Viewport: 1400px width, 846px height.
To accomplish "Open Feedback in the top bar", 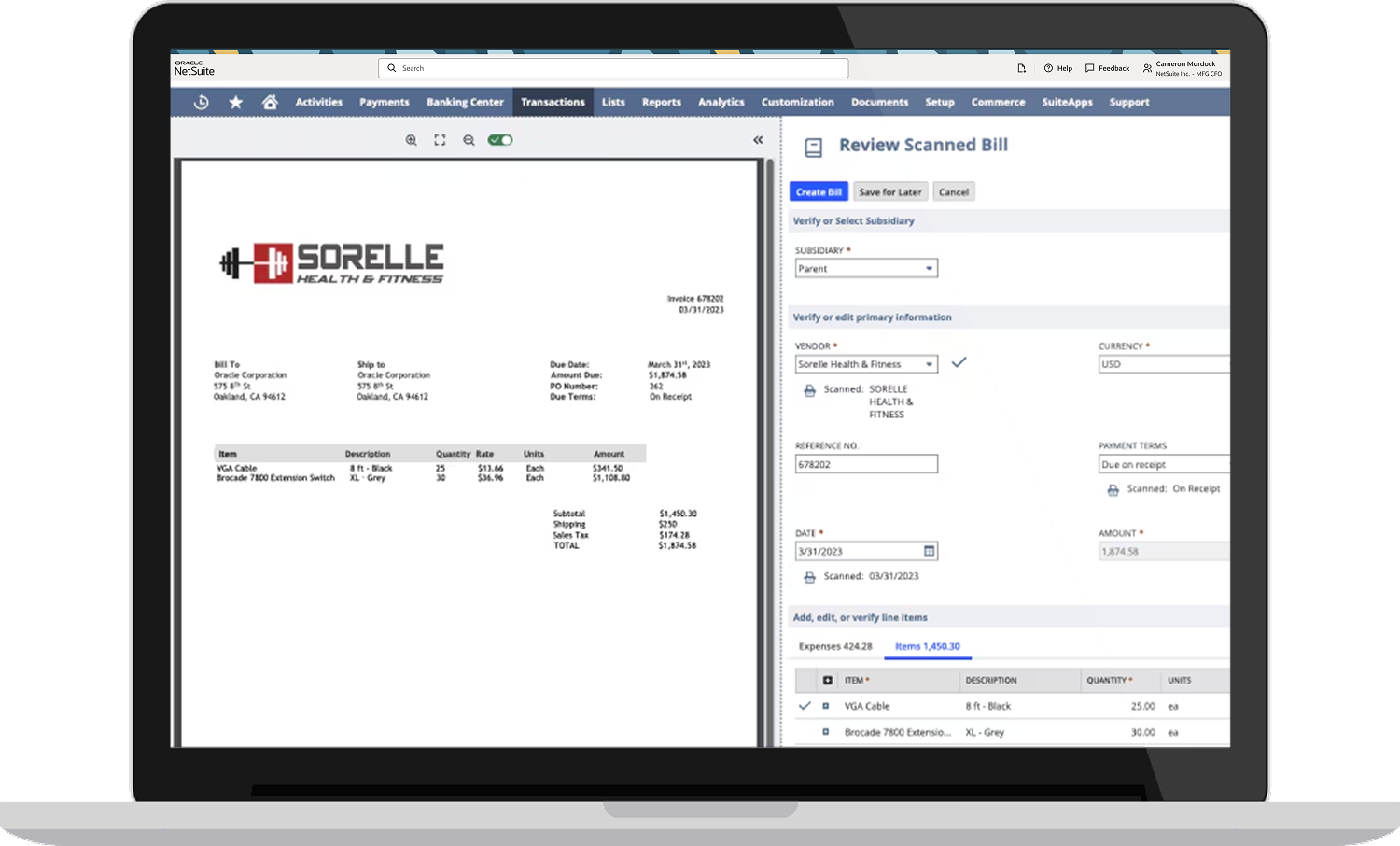I will (1107, 68).
